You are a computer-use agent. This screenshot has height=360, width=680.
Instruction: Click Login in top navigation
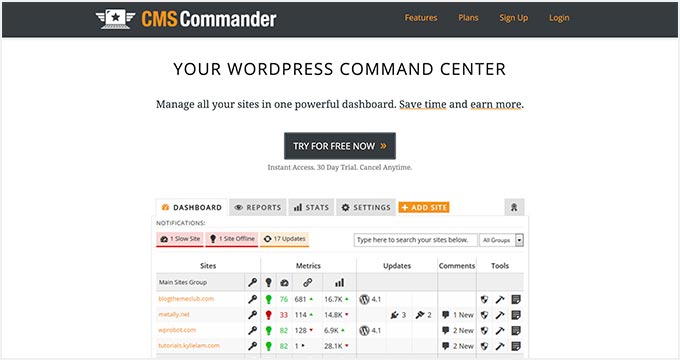(559, 18)
